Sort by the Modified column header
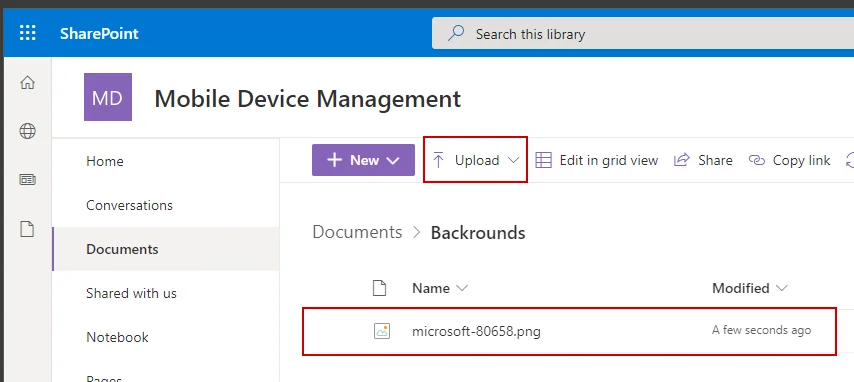 pos(741,288)
